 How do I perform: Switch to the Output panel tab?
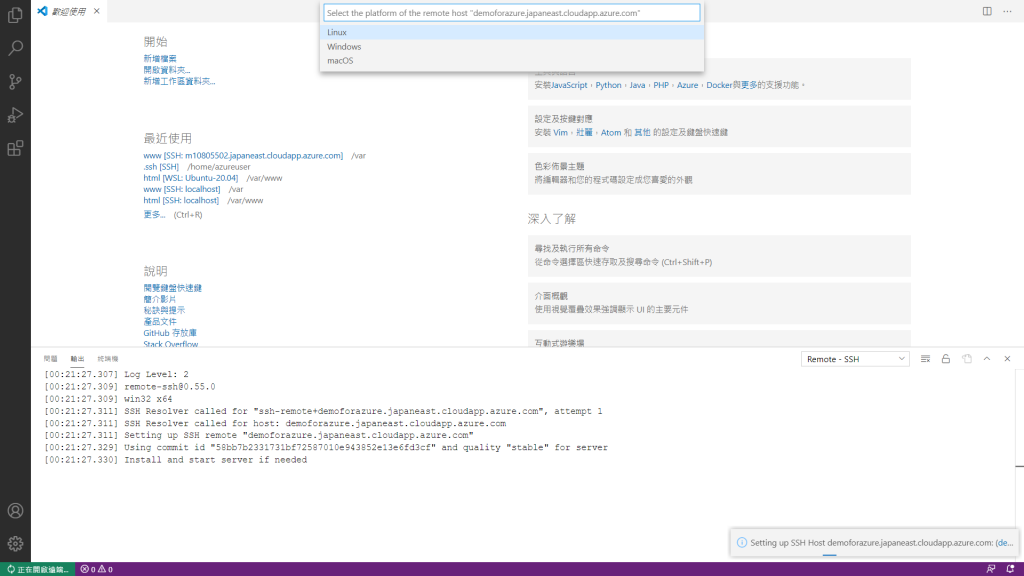pyautogui.click(x=77, y=359)
